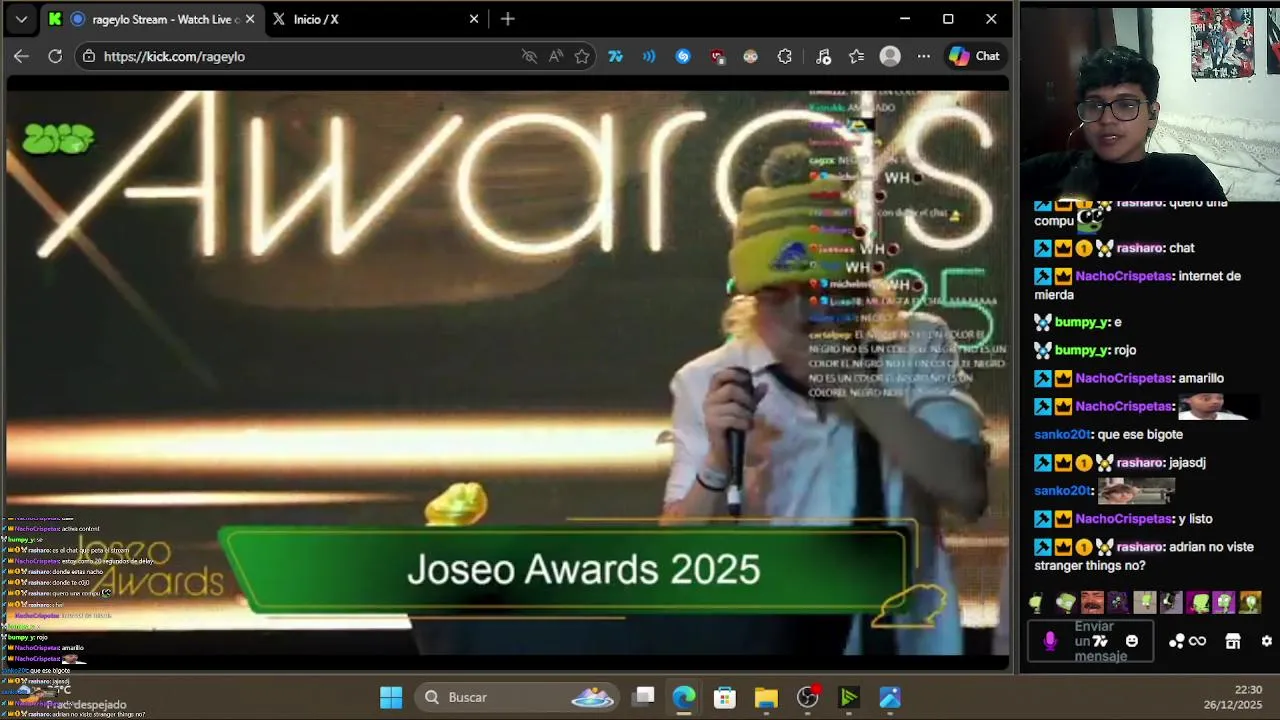Image resolution: width=1280 pixels, height=720 pixels.
Task: Click the infinity icon in chat
Action: point(1197,641)
